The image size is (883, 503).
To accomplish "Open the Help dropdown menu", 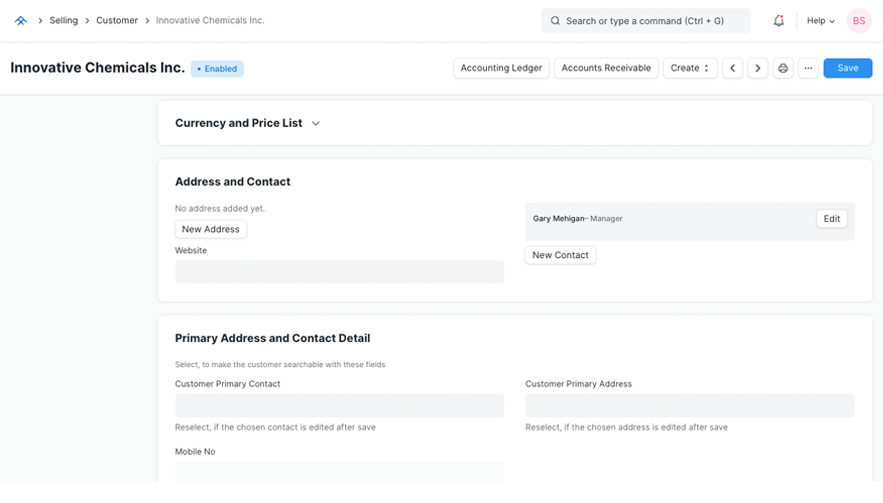I will 821,20.
